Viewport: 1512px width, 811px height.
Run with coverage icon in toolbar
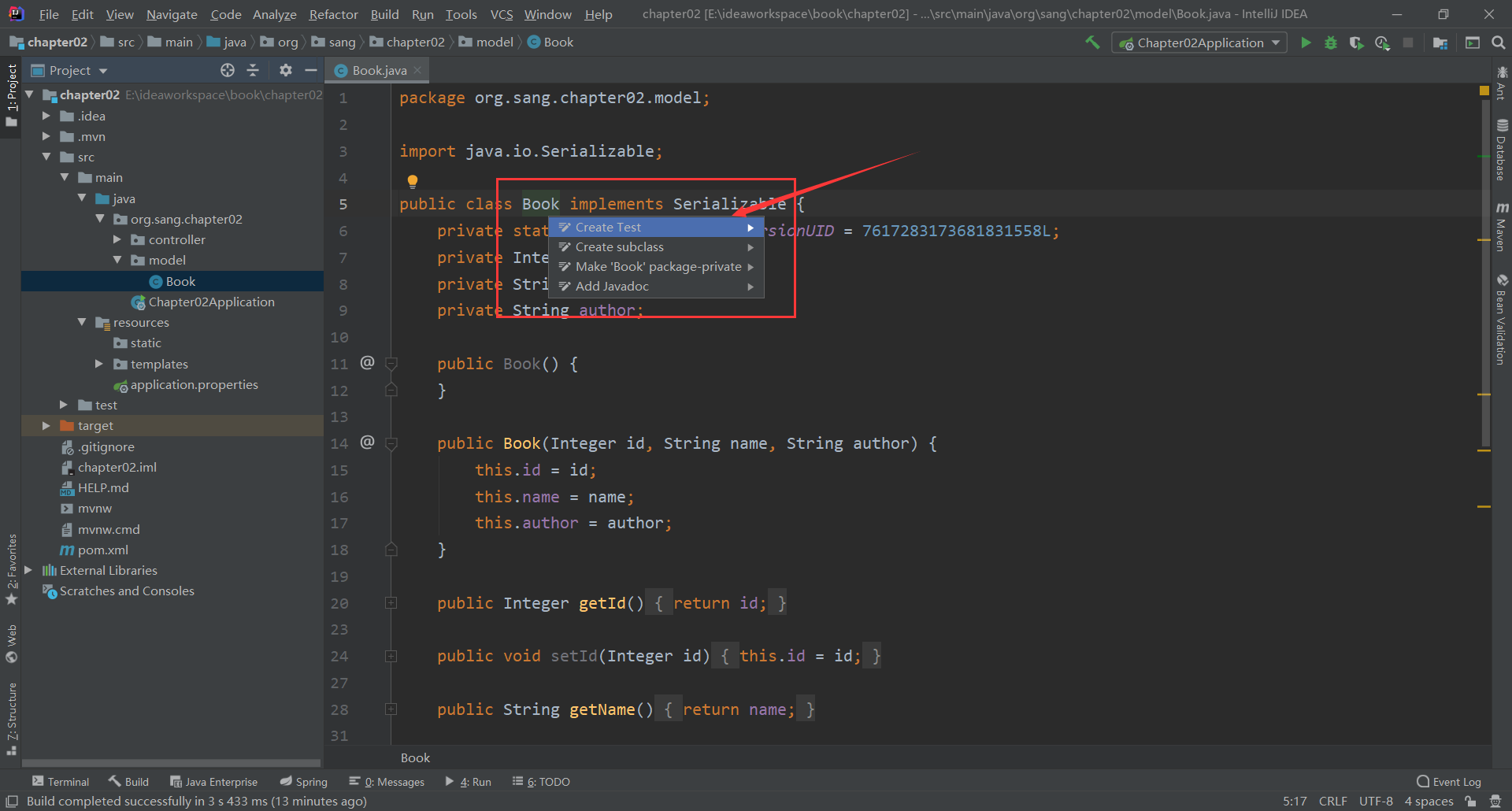tap(1356, 43)
